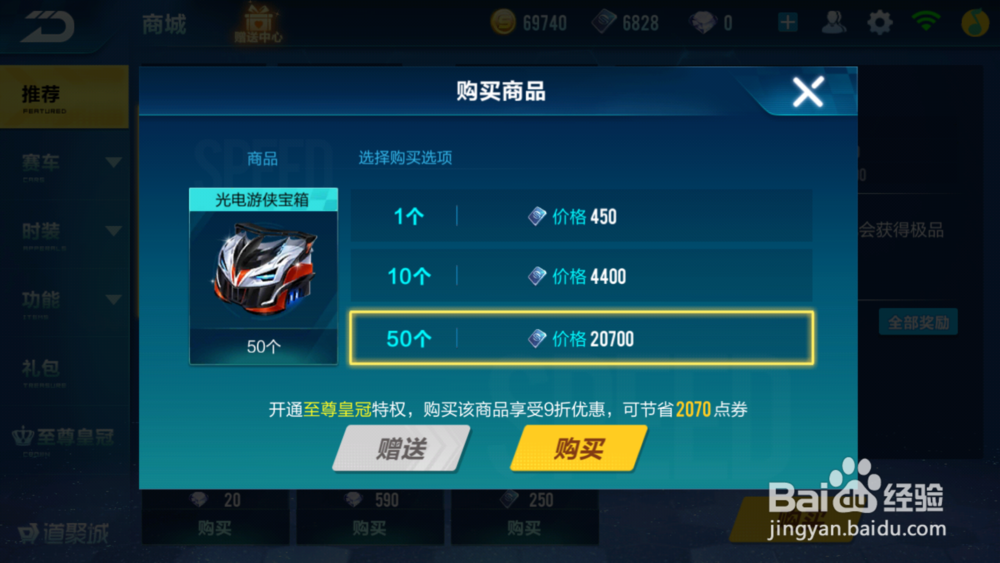Open the gift center icon

(x=258, y=23)
